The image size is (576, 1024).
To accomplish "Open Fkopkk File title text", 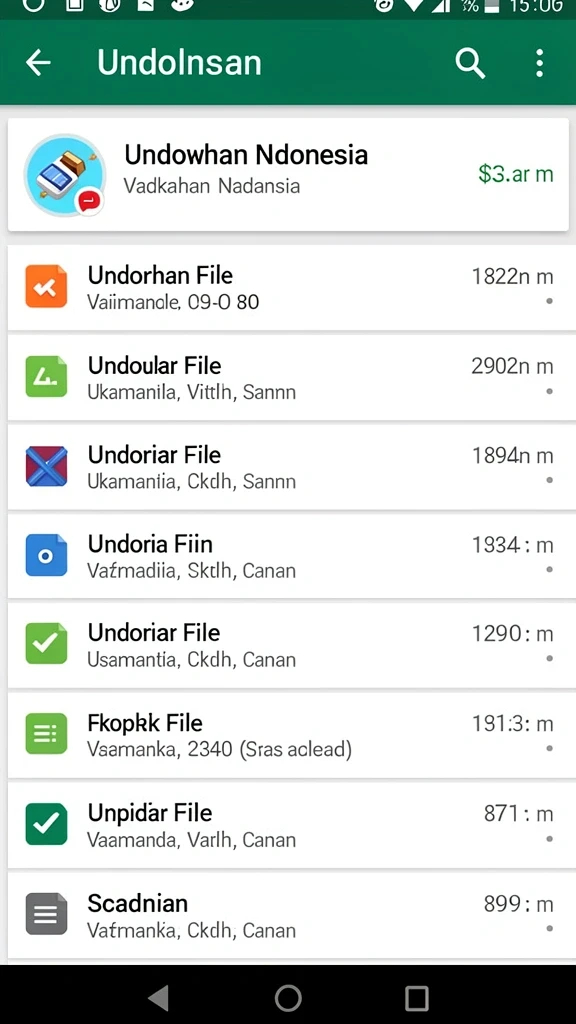I will point(145,723).
